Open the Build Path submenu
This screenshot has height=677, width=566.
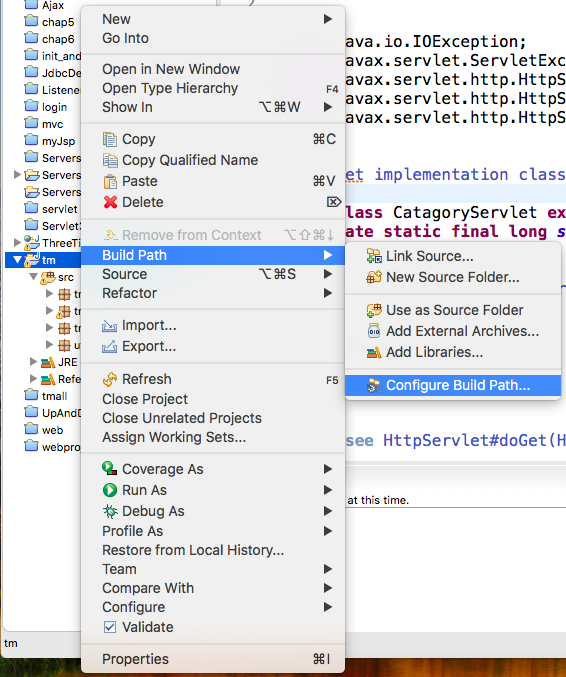point(213,255)
